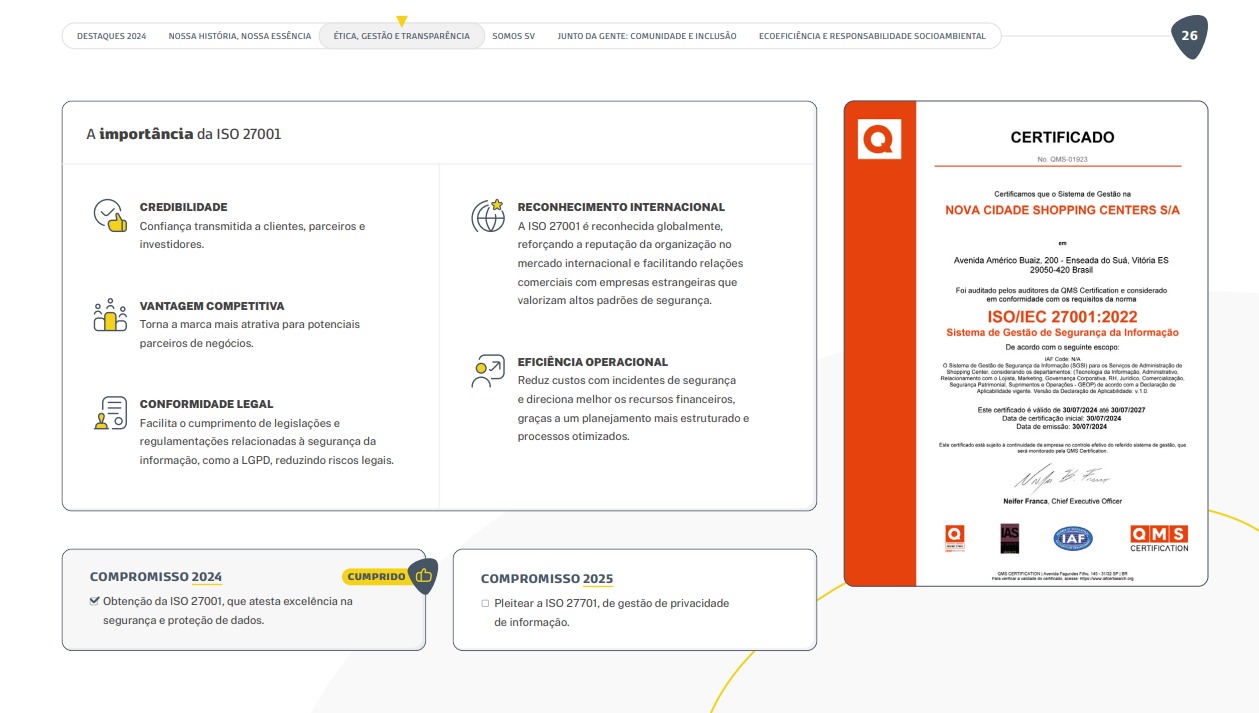Image resolution: width=1259 pixels, height=713 pixels.
Task: Click the Credibilidade thumbs-up checkmark icon
Action: [x=110, y=216]
